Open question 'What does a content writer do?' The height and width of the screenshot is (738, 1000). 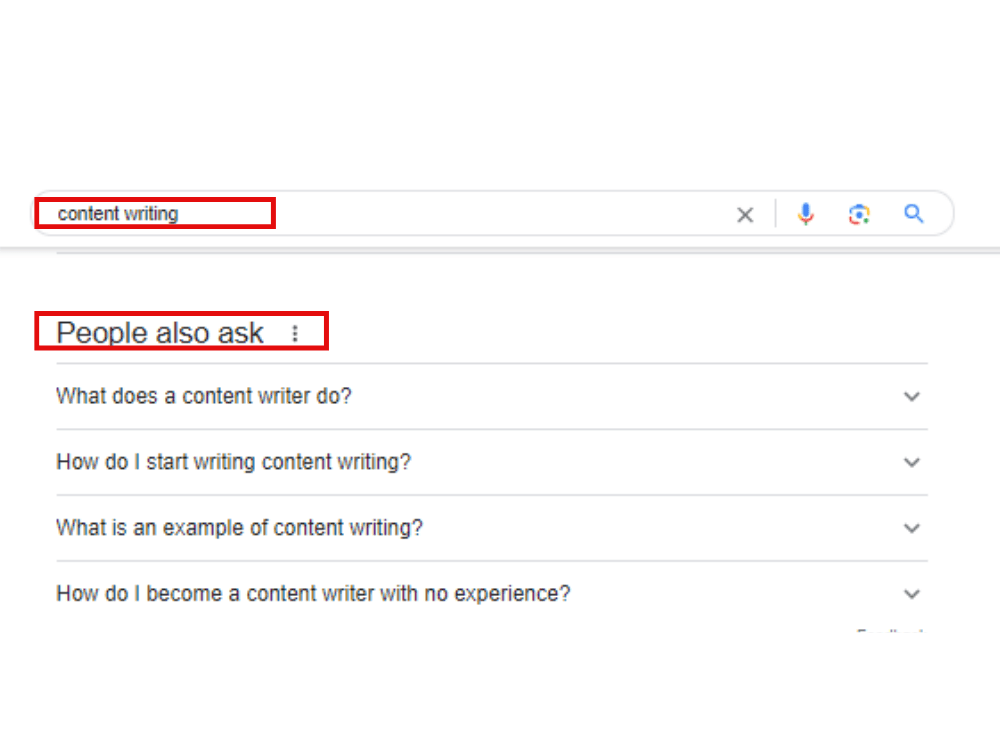204,396
